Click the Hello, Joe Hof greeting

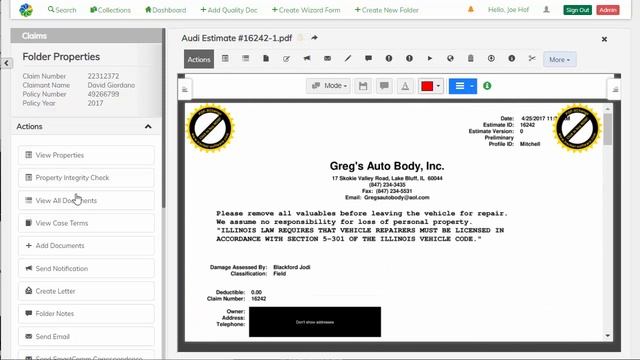pos(508,10)
